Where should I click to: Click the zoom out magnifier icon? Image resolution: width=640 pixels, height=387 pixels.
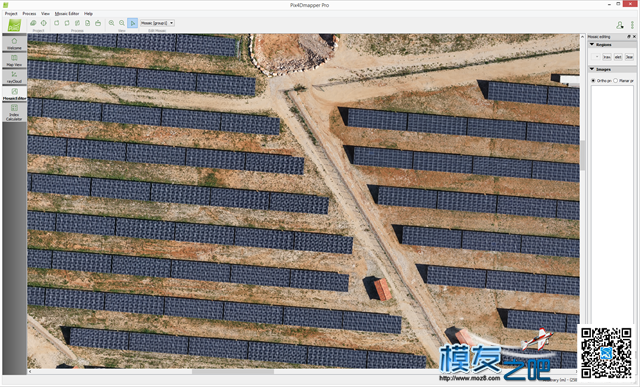(122, 23)
